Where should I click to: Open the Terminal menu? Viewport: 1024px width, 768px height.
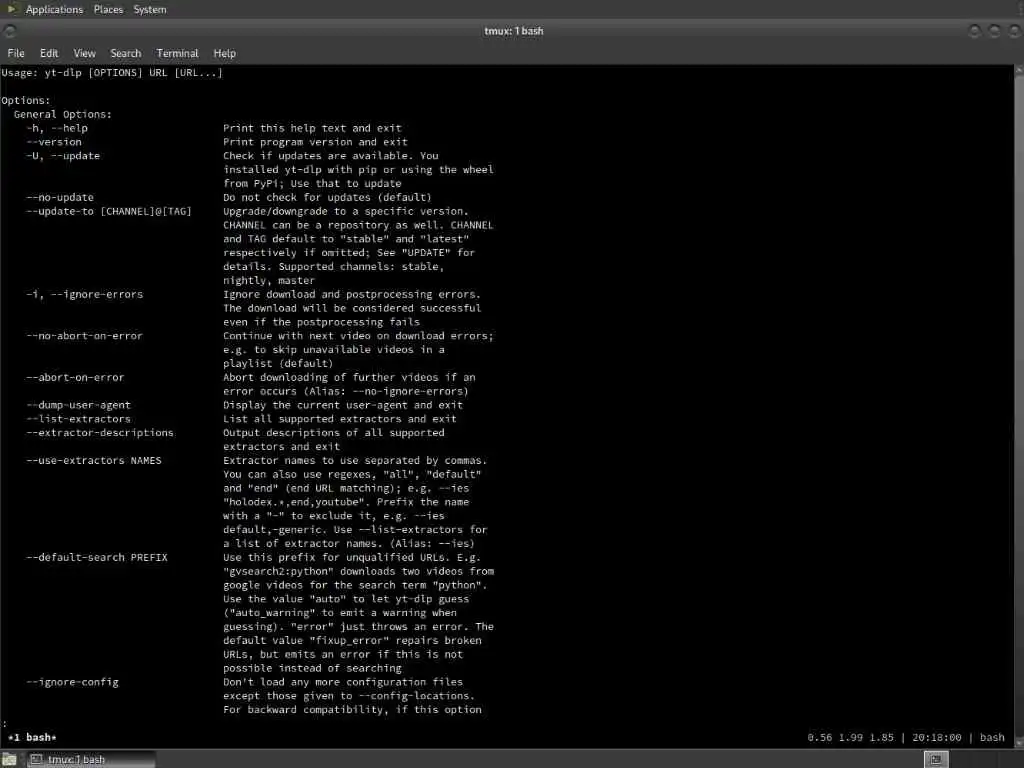177,54
